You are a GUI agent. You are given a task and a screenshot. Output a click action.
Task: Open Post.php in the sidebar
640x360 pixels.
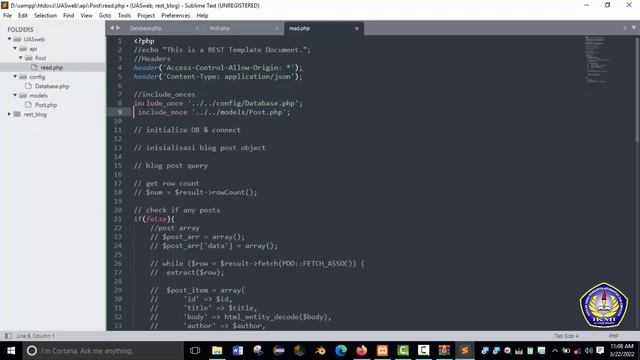pos(46,105)
